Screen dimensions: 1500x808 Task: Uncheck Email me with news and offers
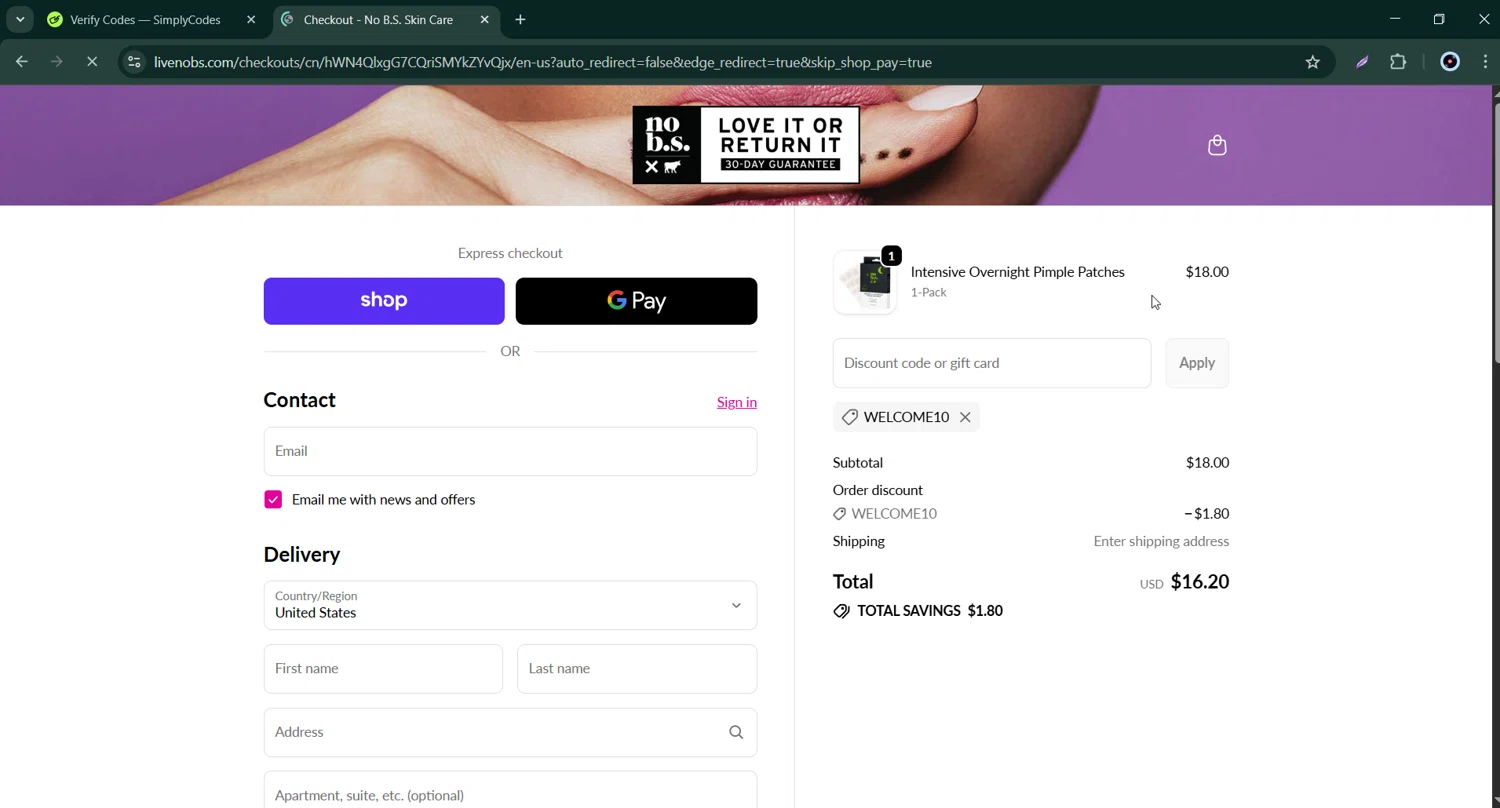coord(273,500)
